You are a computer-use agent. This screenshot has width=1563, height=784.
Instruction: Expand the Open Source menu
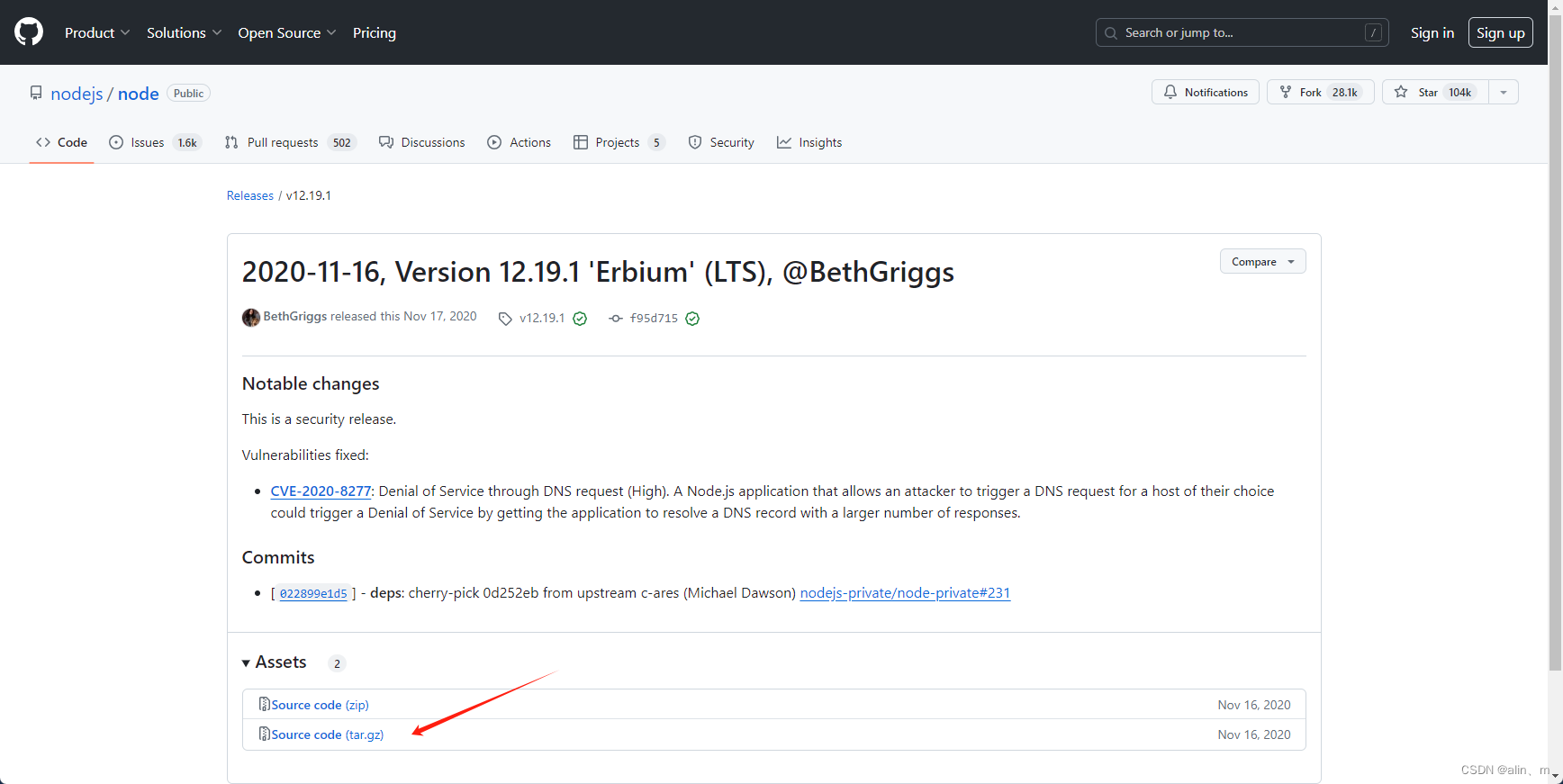click(x=286, y=32)
